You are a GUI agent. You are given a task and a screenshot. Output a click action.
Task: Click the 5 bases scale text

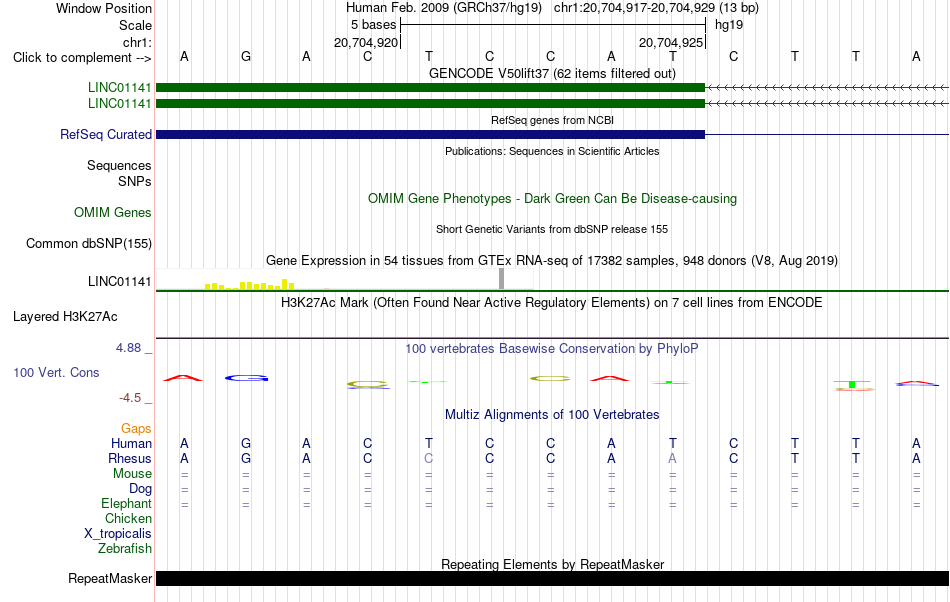[x=373, y=25]
